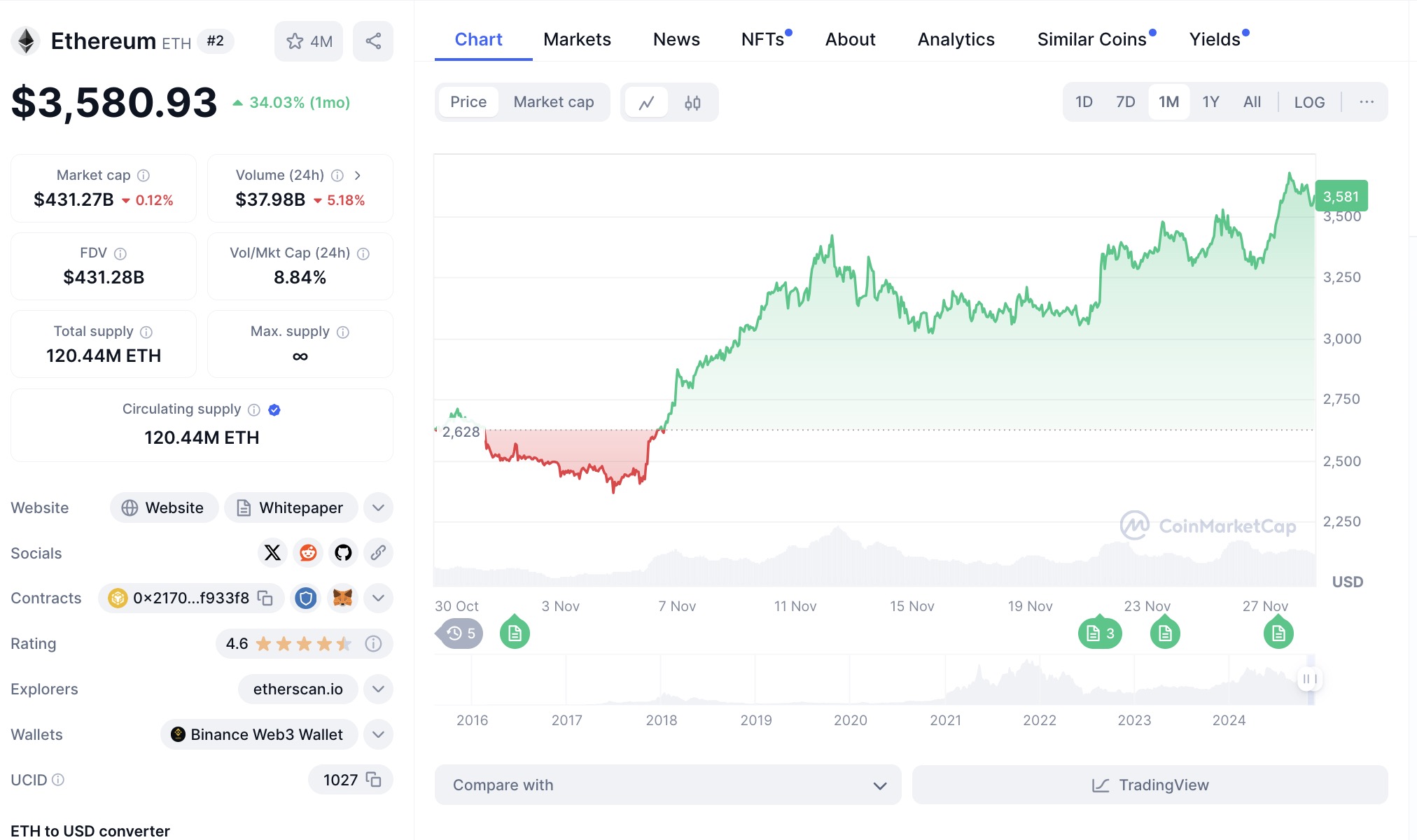Open Binance Web3 Wallet link
1417x840 pixels.
(x=258, y=734)
